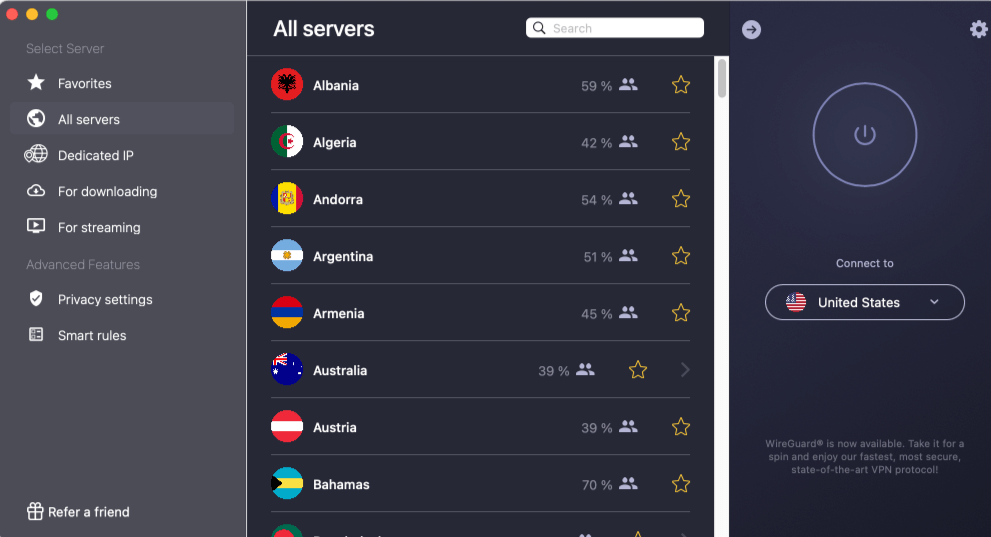Click Argentina's 51 % load value

pos(597,256)
